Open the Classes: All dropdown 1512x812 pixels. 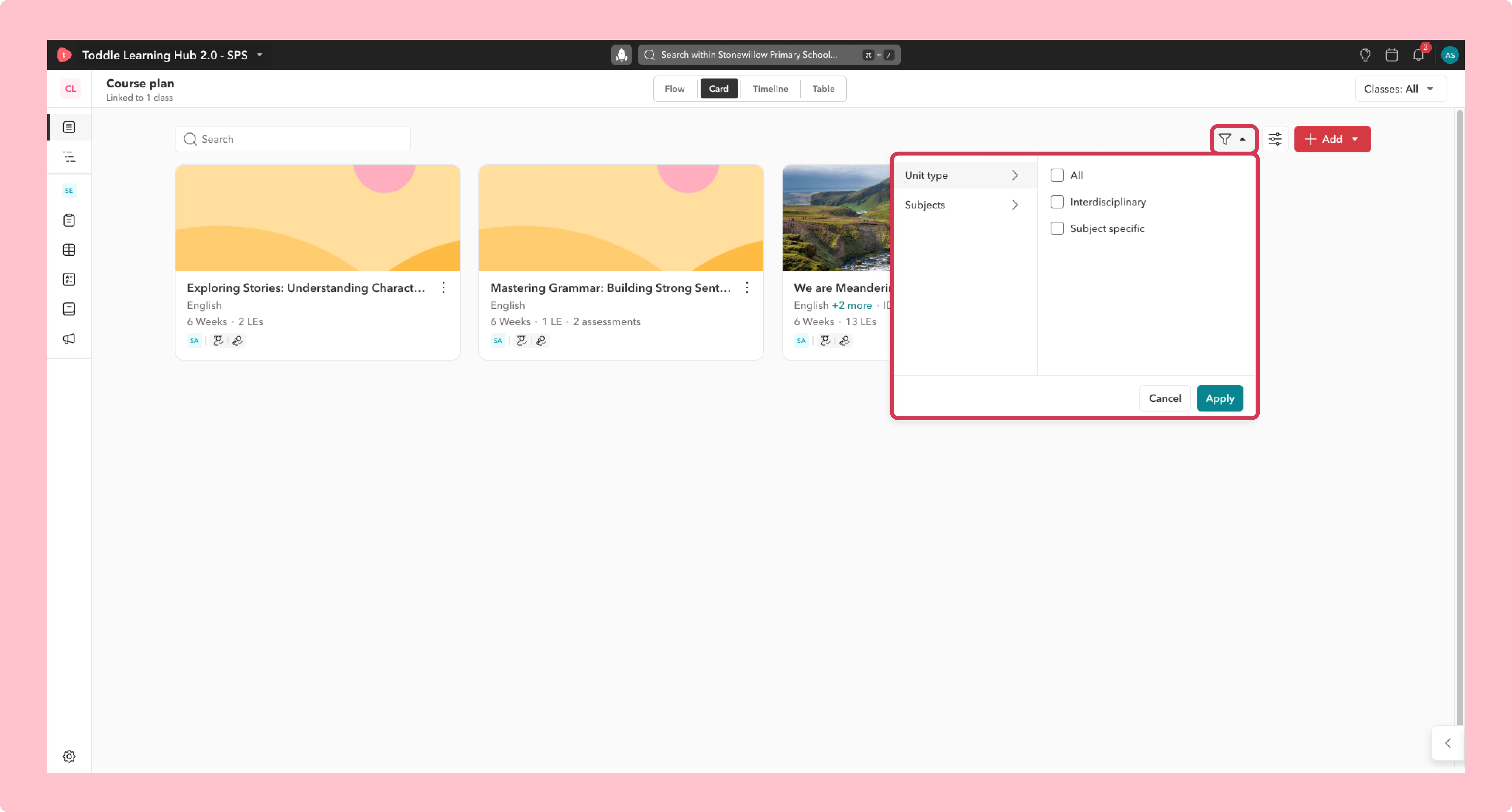pos(1401,89)
